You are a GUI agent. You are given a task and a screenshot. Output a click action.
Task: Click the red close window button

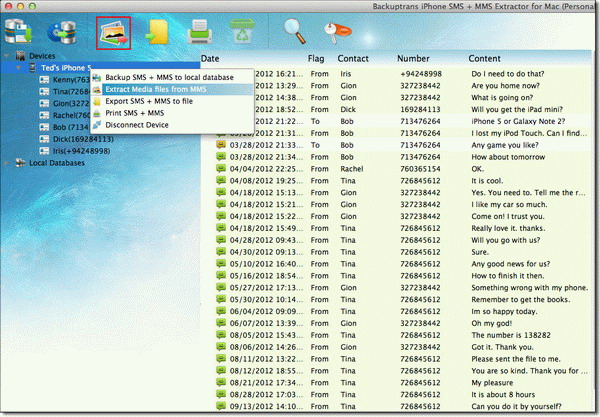click(x=8, y=6)
